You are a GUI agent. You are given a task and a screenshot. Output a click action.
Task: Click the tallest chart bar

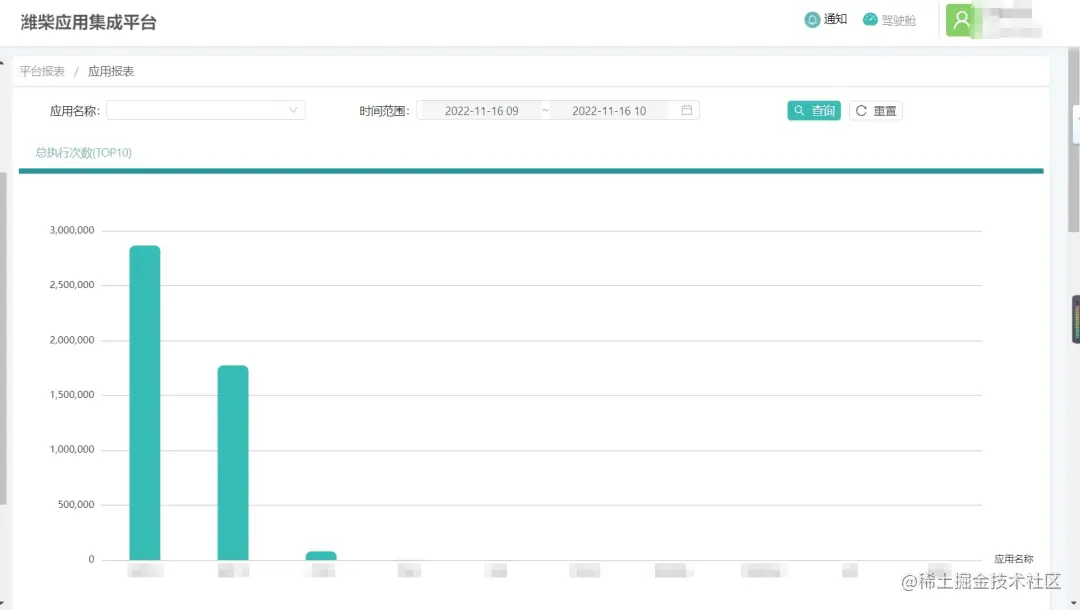point(145,403)
